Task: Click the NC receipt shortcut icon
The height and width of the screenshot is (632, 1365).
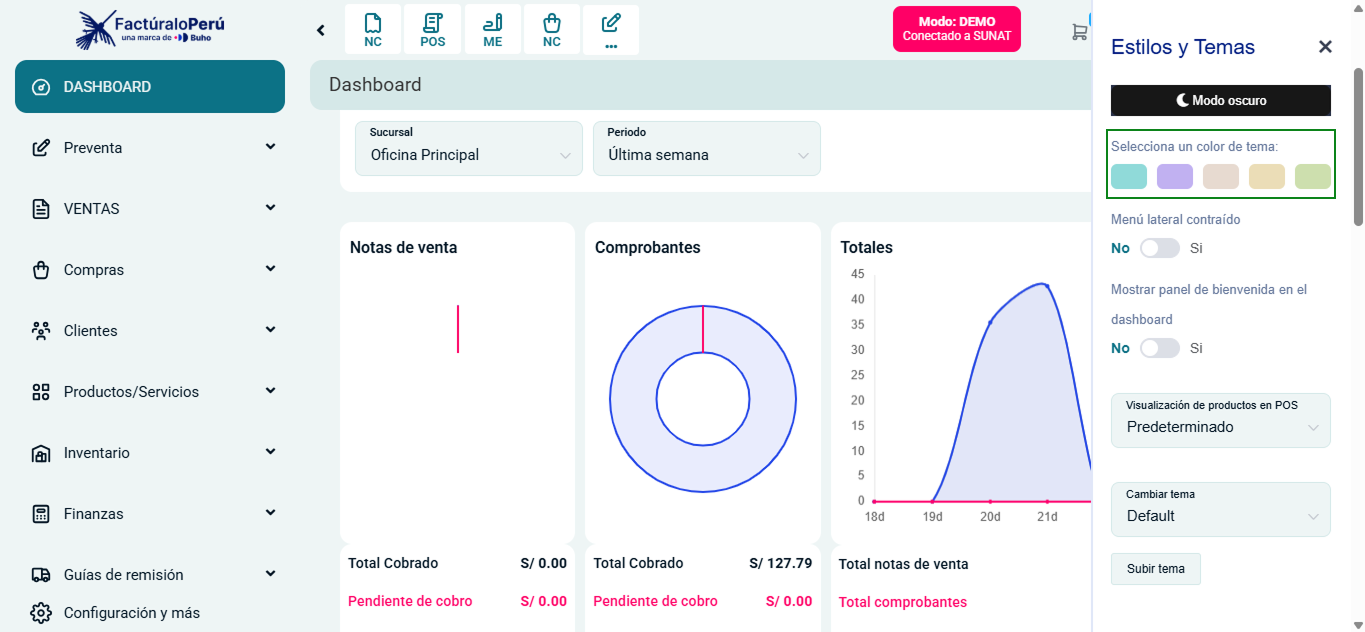Action: [x=373, y=30]
